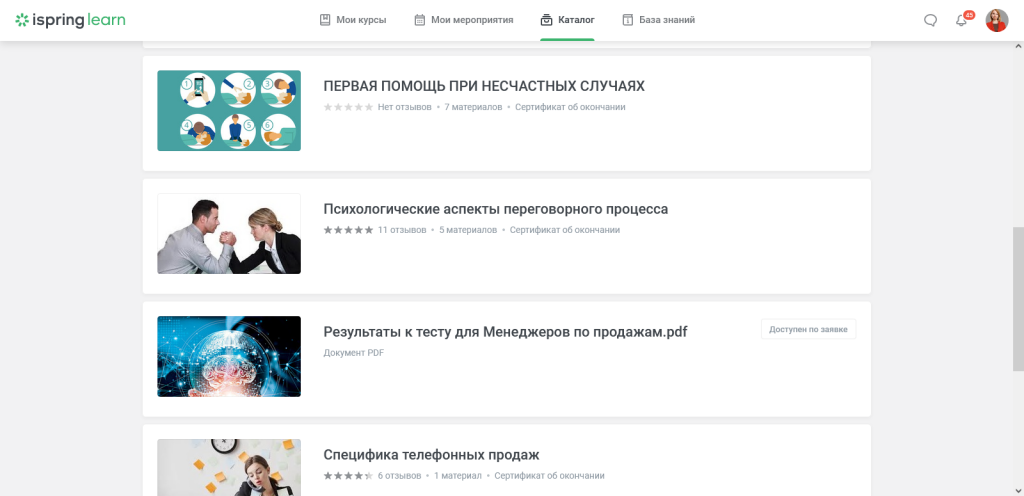Click the Документ PDF label
Image resolution: width=1024 pixels, height=496 pixels.
coord(353,353)
